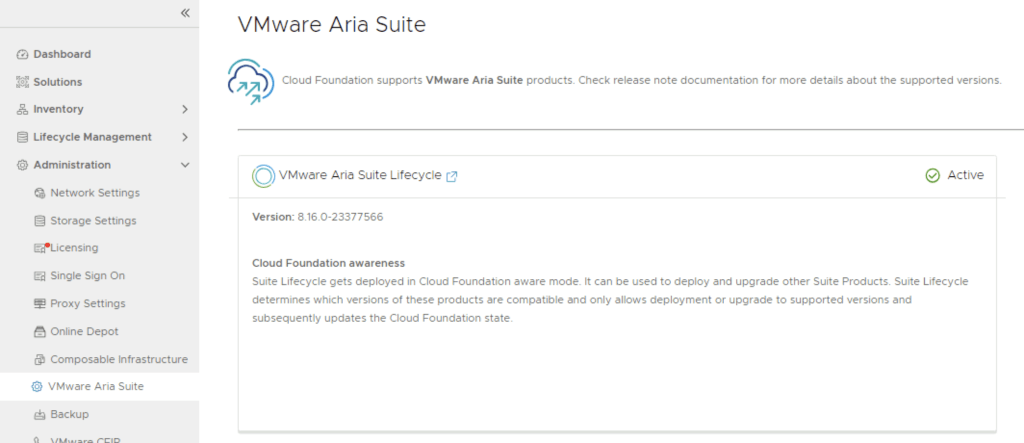Open the Dashboard page
The height and width of the screenshot is (443, 1024).
[62, 54]
